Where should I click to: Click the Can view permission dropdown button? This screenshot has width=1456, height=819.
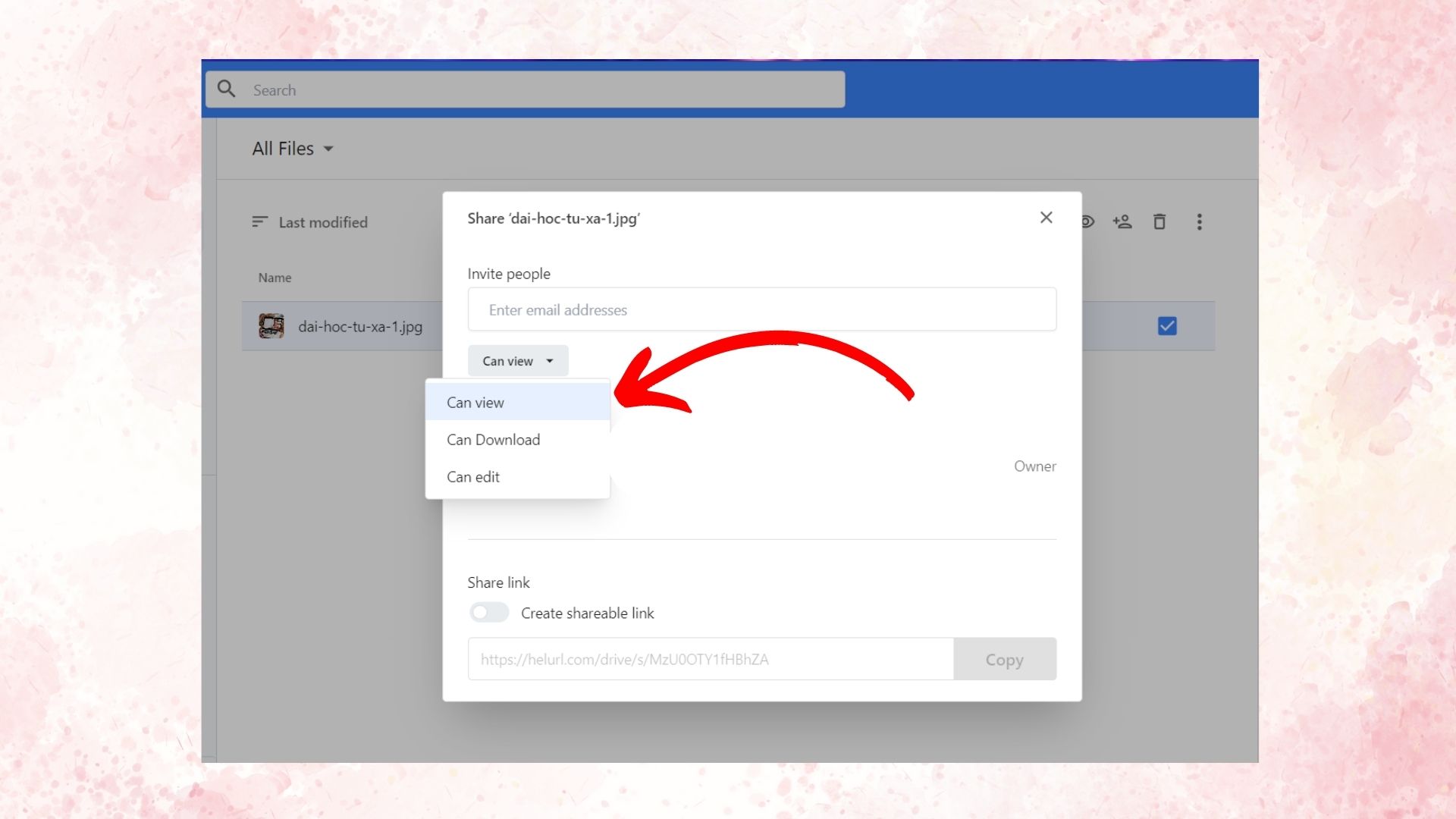coord(518,361)
